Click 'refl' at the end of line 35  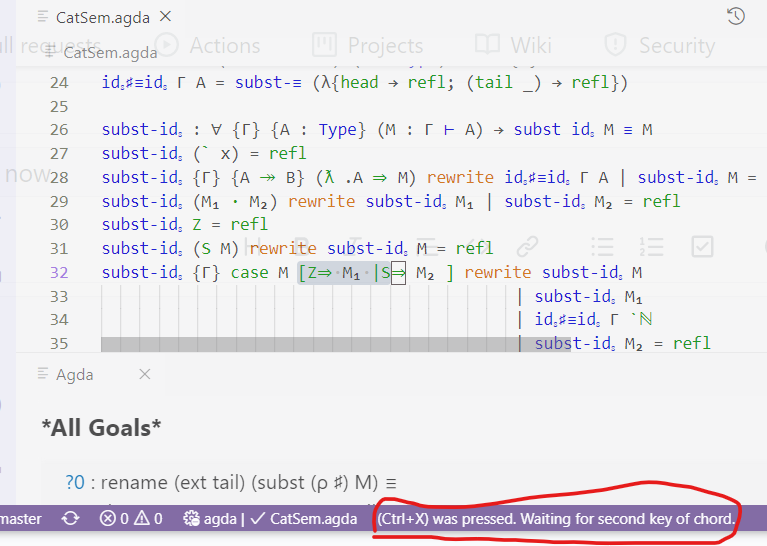click(x=691, y=343)
